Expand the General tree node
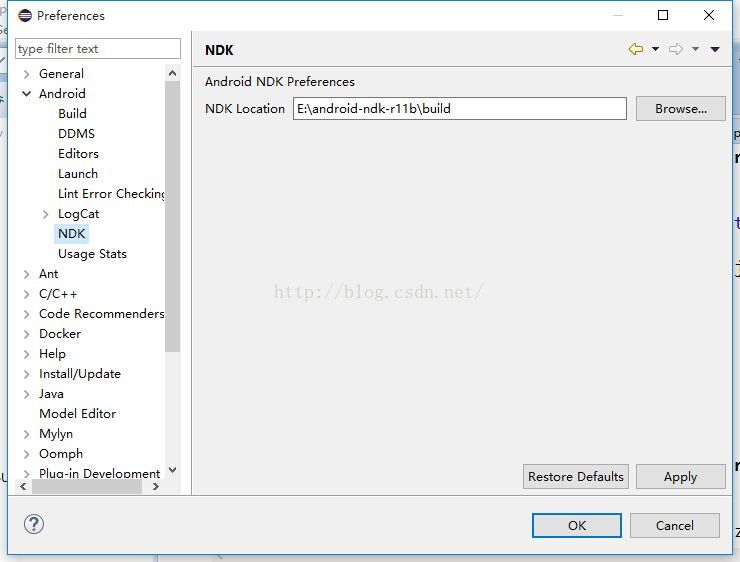740x562 pixels. tap(26, 74)
